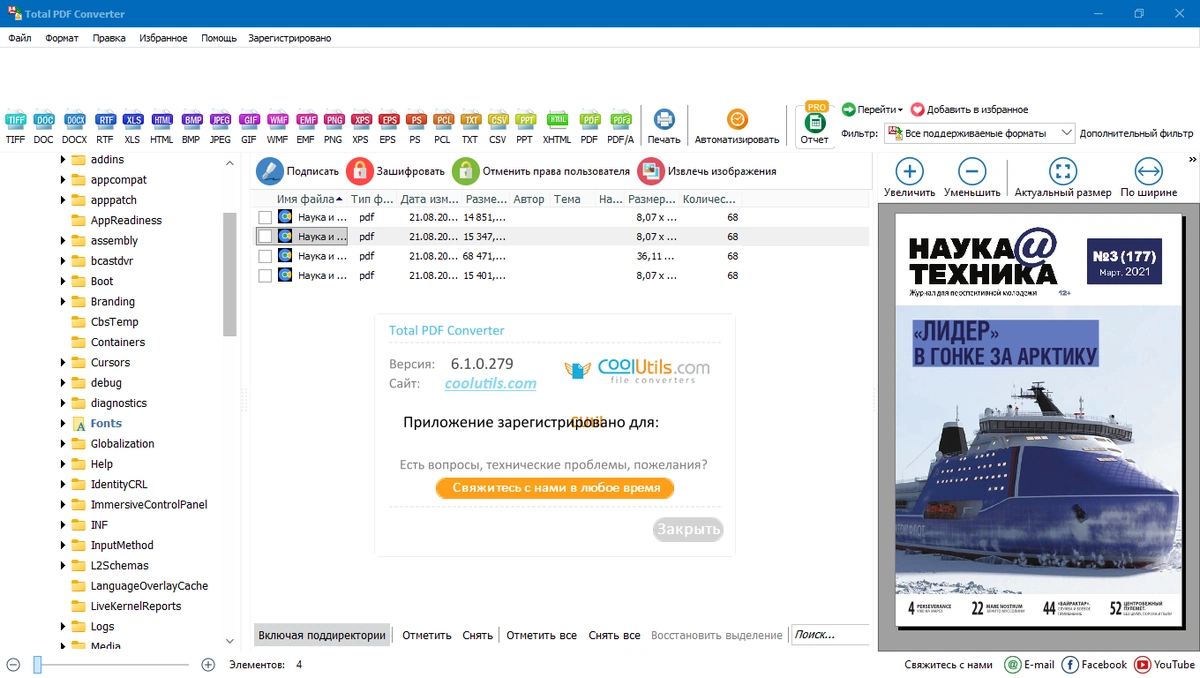The height and width of the screenshot is (678, 1200).
Task: Toggle Включая поддиректории option
Action: click(x=322, y=635)
